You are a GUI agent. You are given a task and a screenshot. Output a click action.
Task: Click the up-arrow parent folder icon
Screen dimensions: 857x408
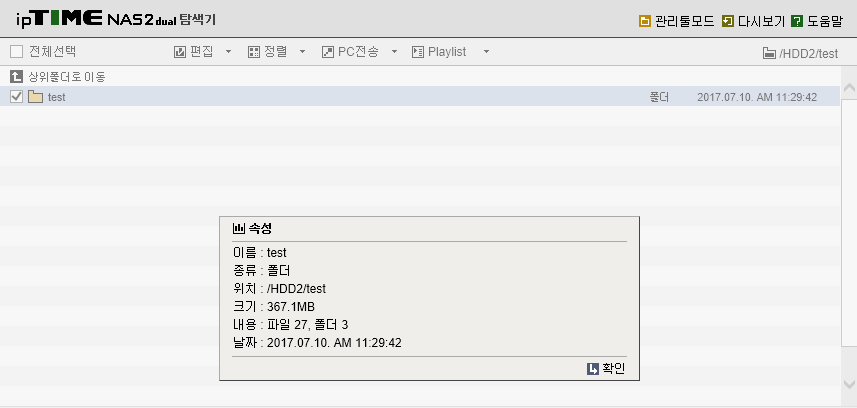point(16,77)
